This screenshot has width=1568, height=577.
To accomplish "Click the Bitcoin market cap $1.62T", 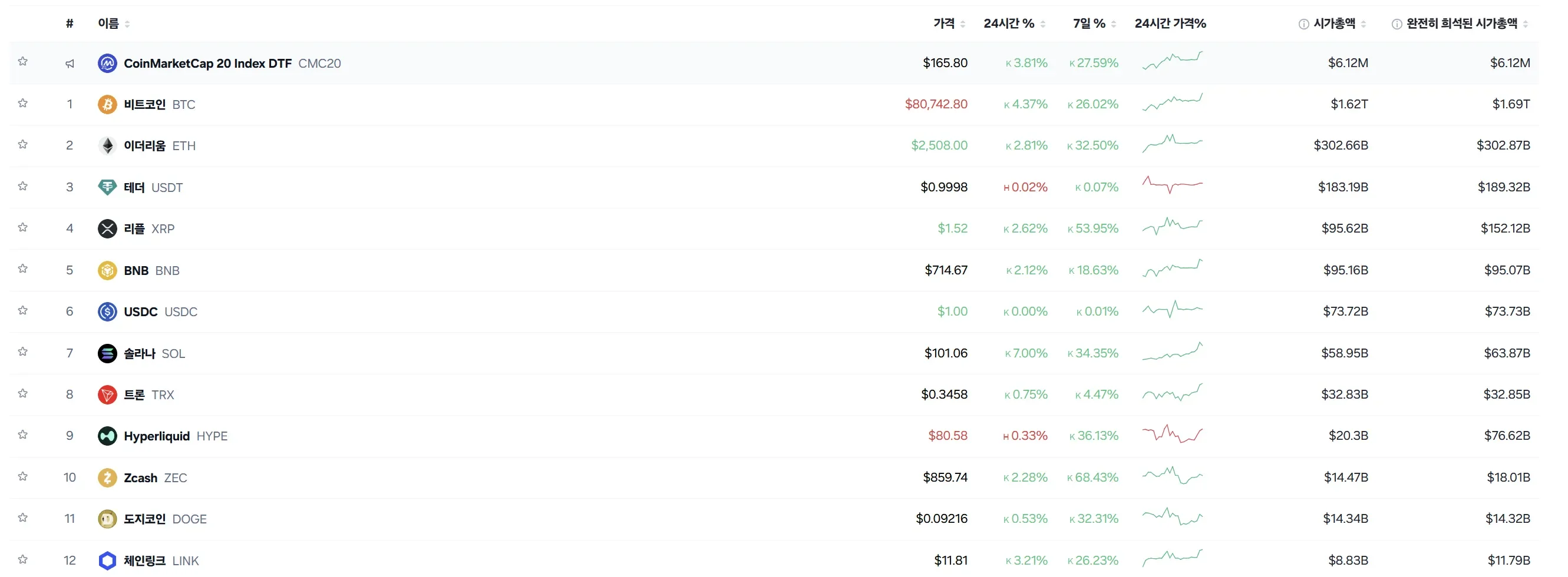I will tap(1349, 104).
